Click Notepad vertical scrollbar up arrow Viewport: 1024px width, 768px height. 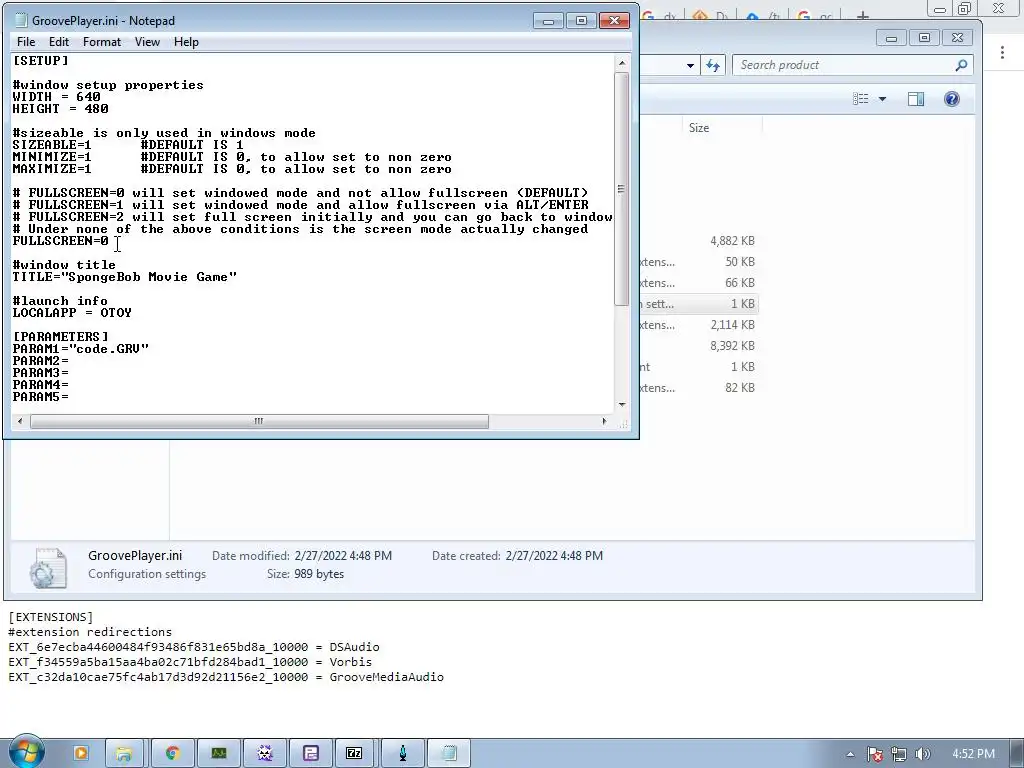pyautogui.click(x=622, y=63)
